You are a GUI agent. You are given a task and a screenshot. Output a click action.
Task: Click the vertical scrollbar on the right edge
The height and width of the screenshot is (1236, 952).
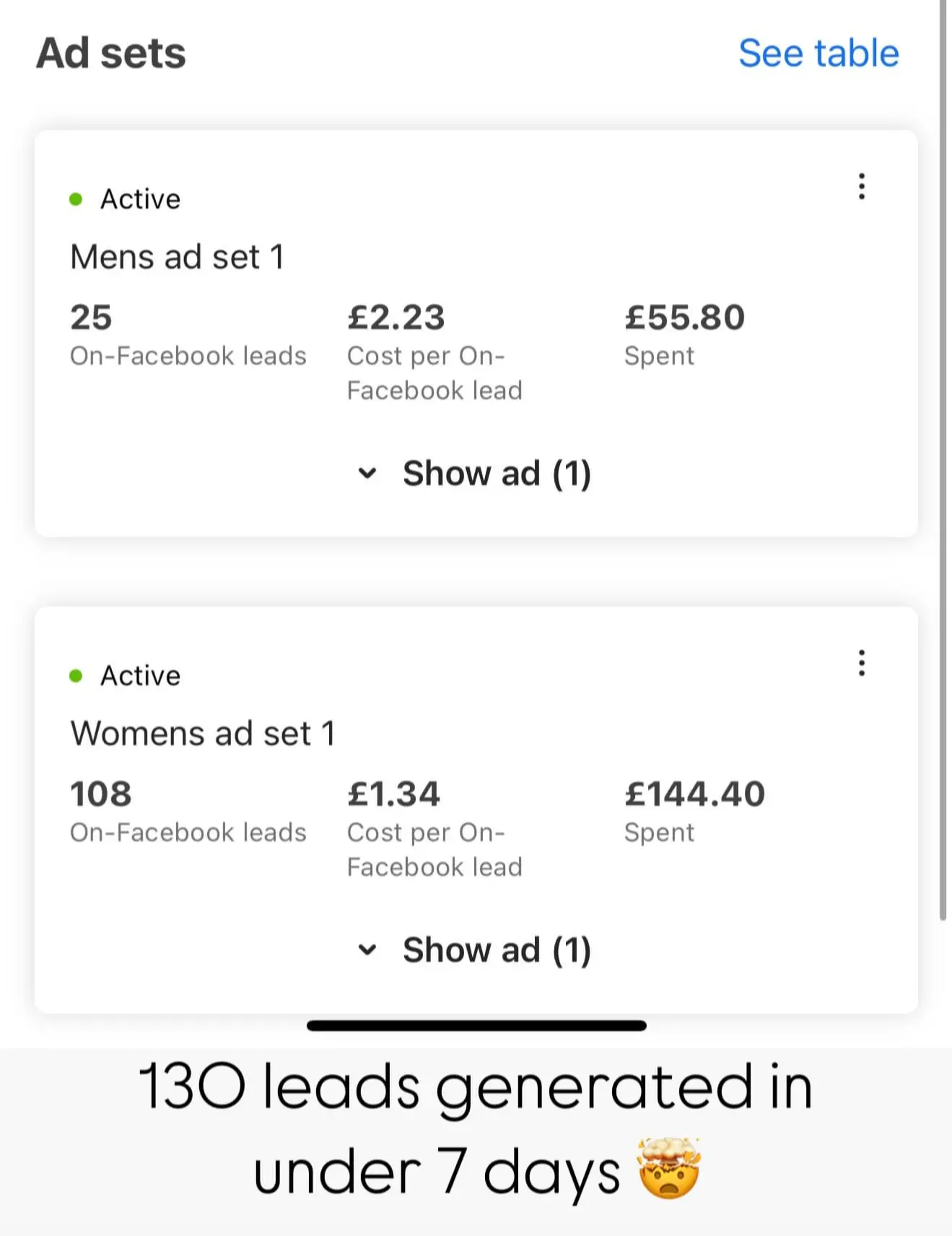943,462
